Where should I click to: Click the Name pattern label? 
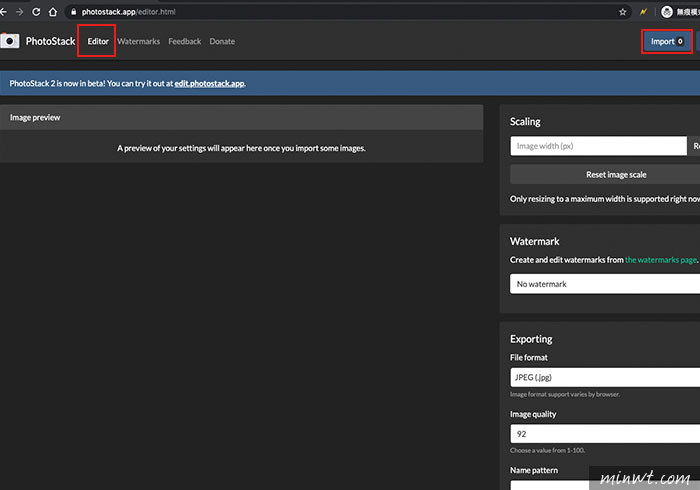coord(534,470)
